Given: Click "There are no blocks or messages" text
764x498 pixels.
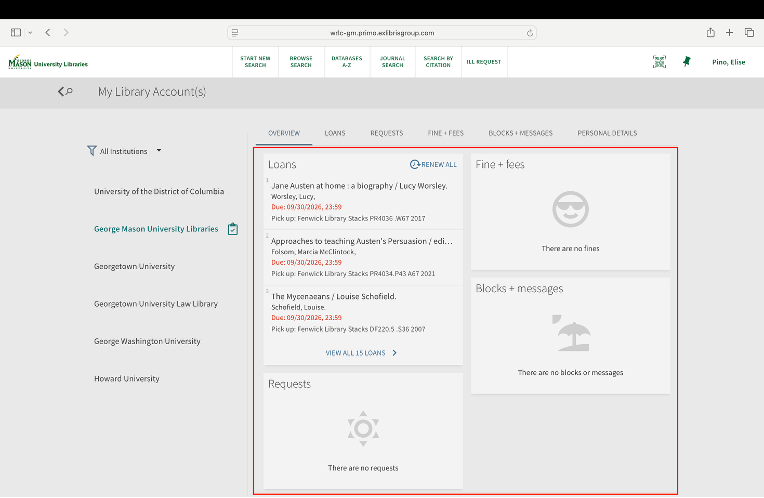Looking at the screenshot, I should tap(571, 372).
